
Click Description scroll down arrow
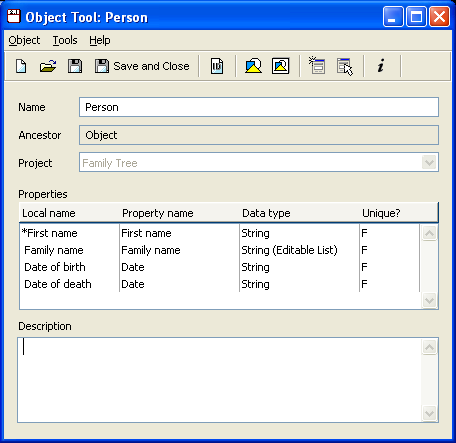(429, 414)
